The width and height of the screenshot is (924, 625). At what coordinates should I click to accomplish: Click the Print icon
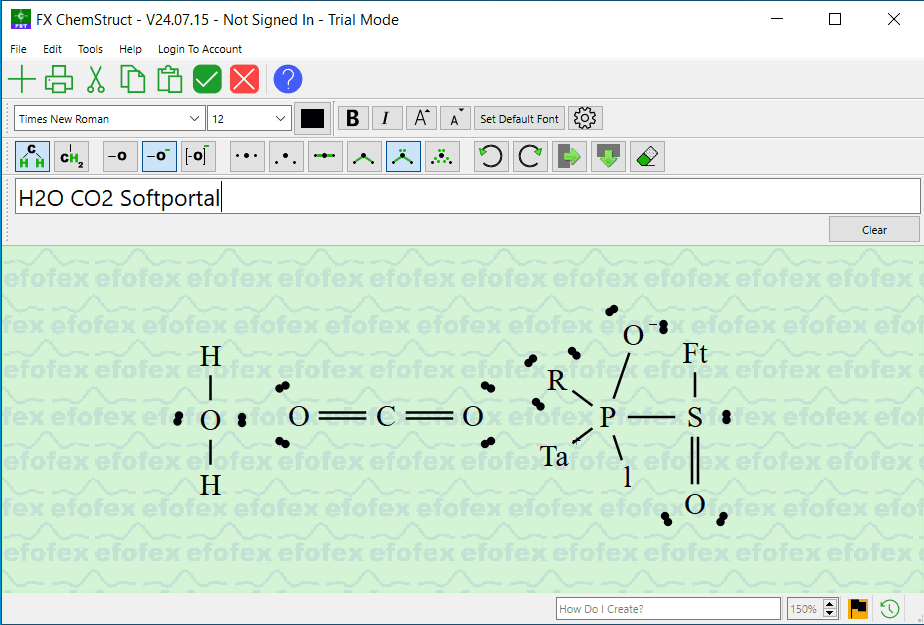pos(59,80)
